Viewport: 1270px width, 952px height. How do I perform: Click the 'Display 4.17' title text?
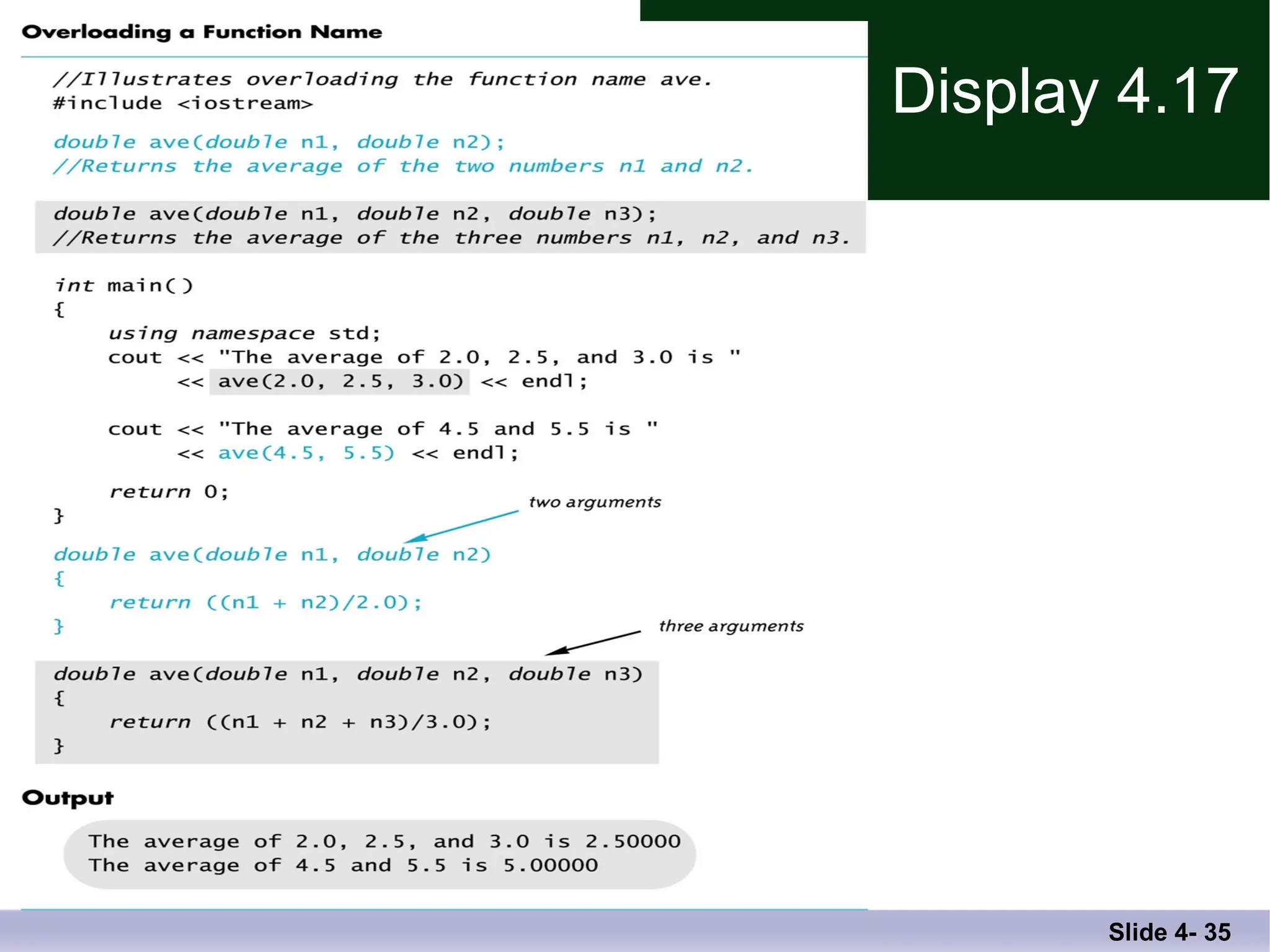tap(1065, 92)
